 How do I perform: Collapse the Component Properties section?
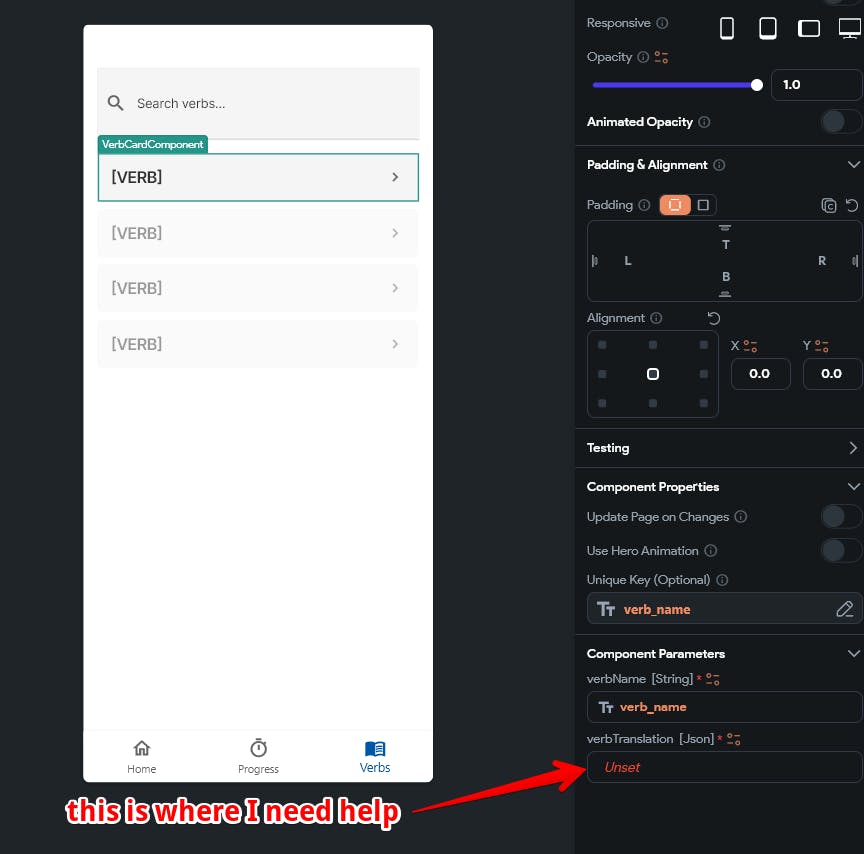coord(854,487)
